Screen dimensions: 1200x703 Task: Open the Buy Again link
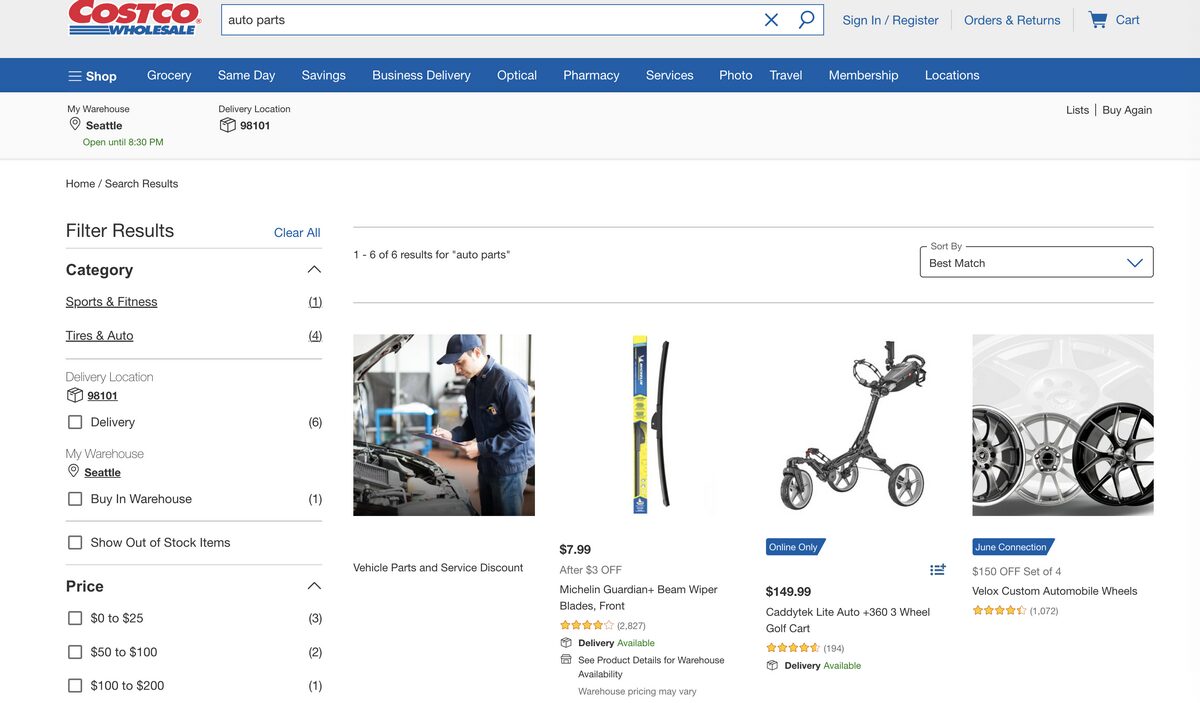point(1127,110)
